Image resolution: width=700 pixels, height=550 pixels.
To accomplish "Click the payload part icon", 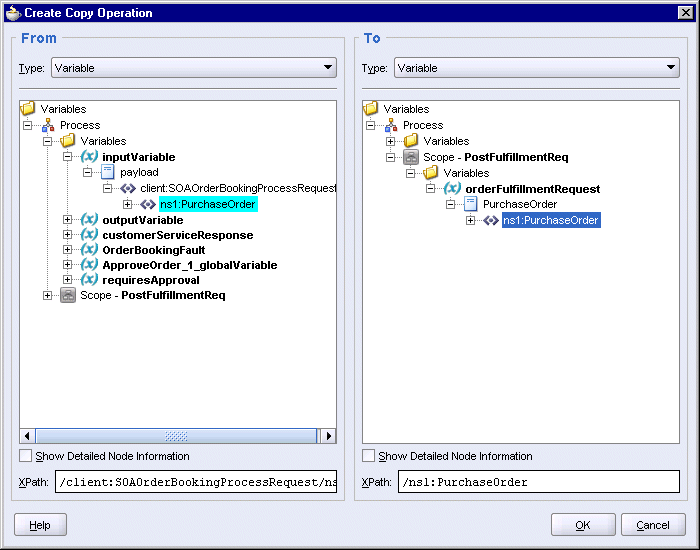I will tap(108, 172).
